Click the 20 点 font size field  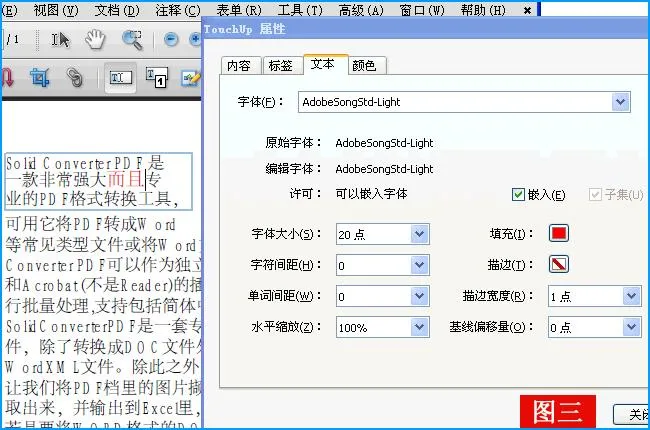[x=373, y=234]
